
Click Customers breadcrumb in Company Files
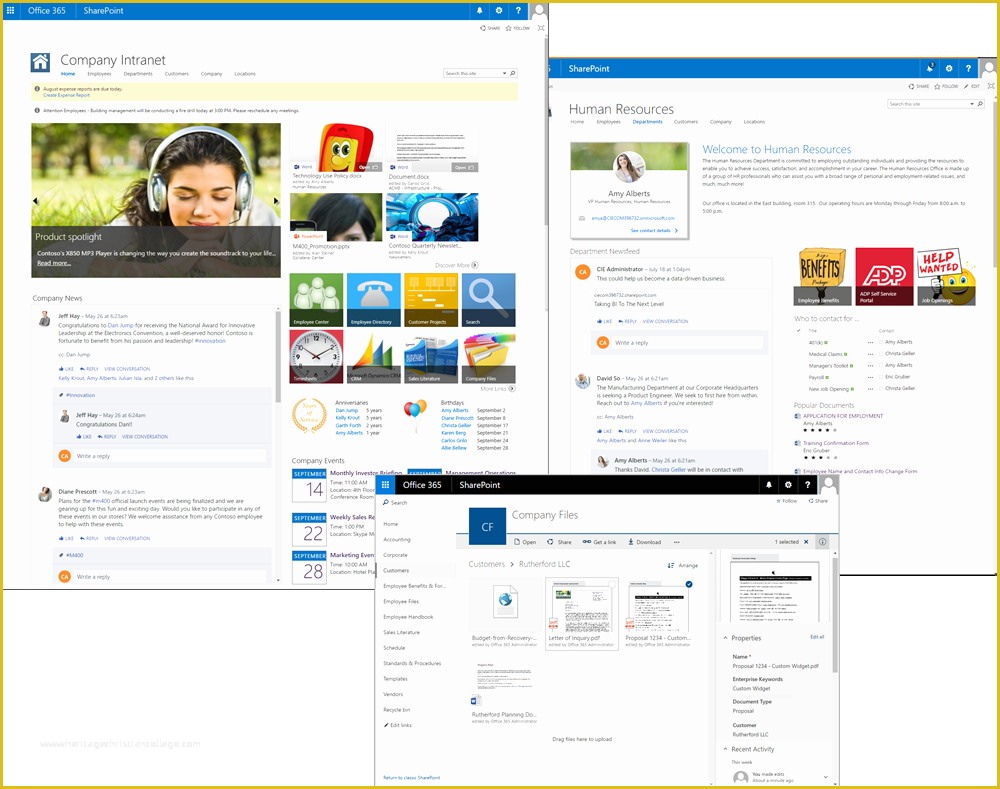487,564
